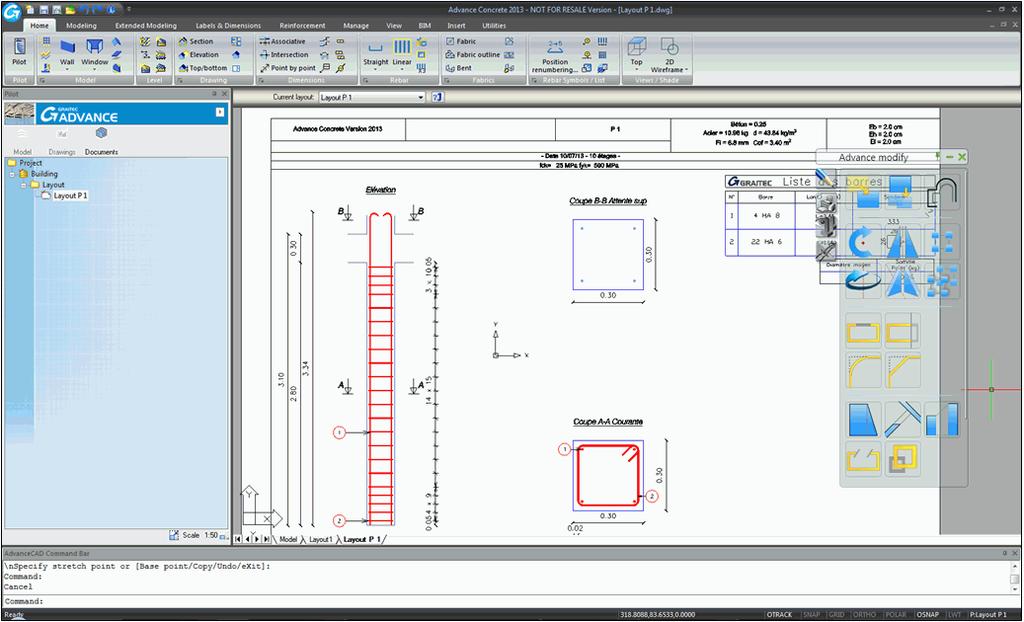Click the command bar vertical scrollbar
The width and height of the screenshot is (1024, 622).
point(1014,576)
